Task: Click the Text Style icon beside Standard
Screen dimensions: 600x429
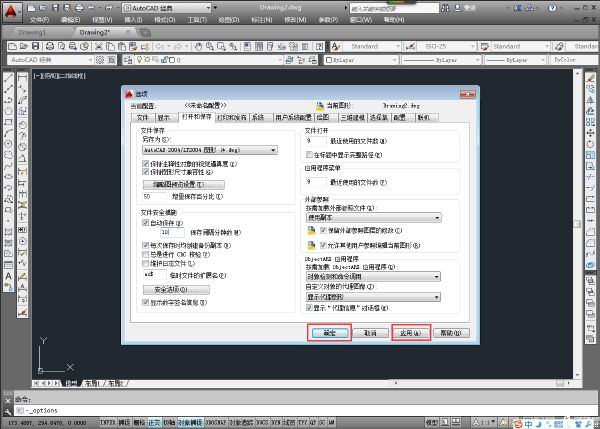Action: (336, 46)
